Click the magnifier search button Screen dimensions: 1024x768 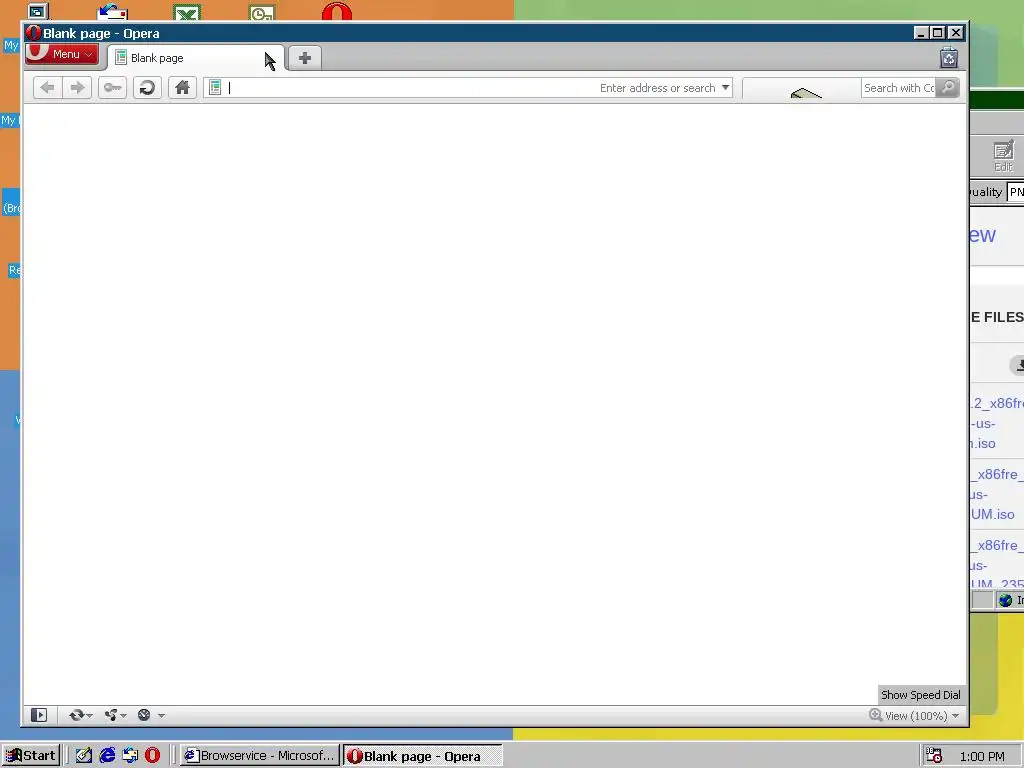tap(948, 88)
